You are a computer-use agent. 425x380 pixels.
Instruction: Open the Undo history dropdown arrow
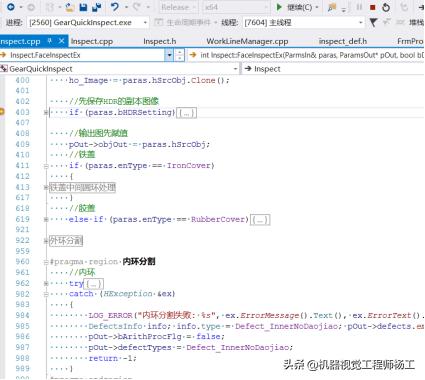point(126,7)
